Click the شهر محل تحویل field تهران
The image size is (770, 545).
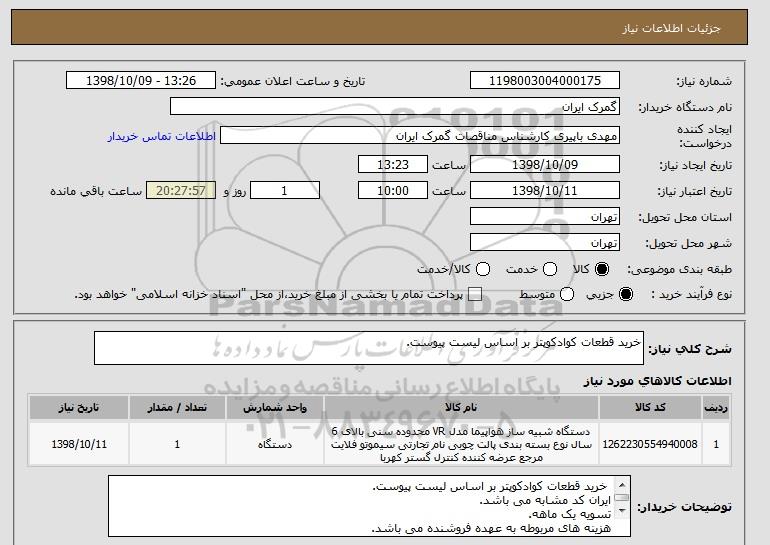click(545, 243)
